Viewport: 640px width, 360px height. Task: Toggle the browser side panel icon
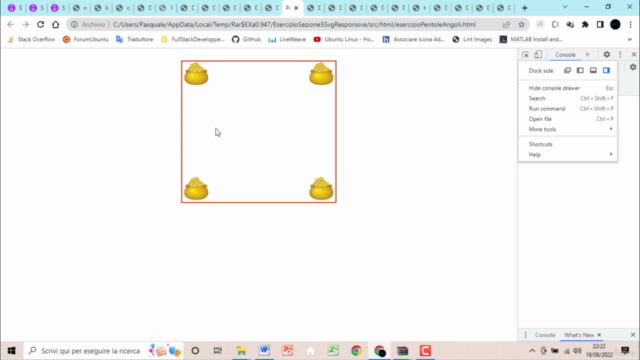pos(600,24)
